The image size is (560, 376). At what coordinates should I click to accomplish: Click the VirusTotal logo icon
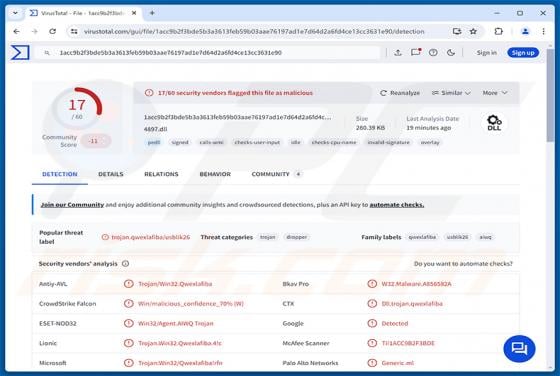pyautogui.click(x=20, y=52)
